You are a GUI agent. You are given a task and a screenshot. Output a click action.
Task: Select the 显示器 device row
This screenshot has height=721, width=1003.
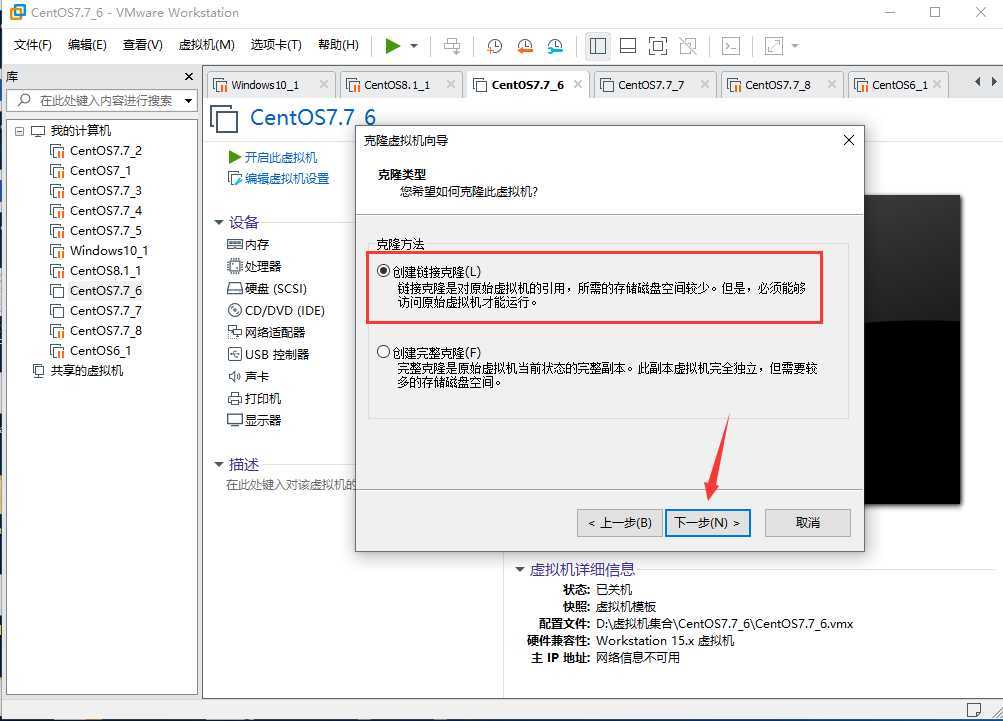point(255,420)
